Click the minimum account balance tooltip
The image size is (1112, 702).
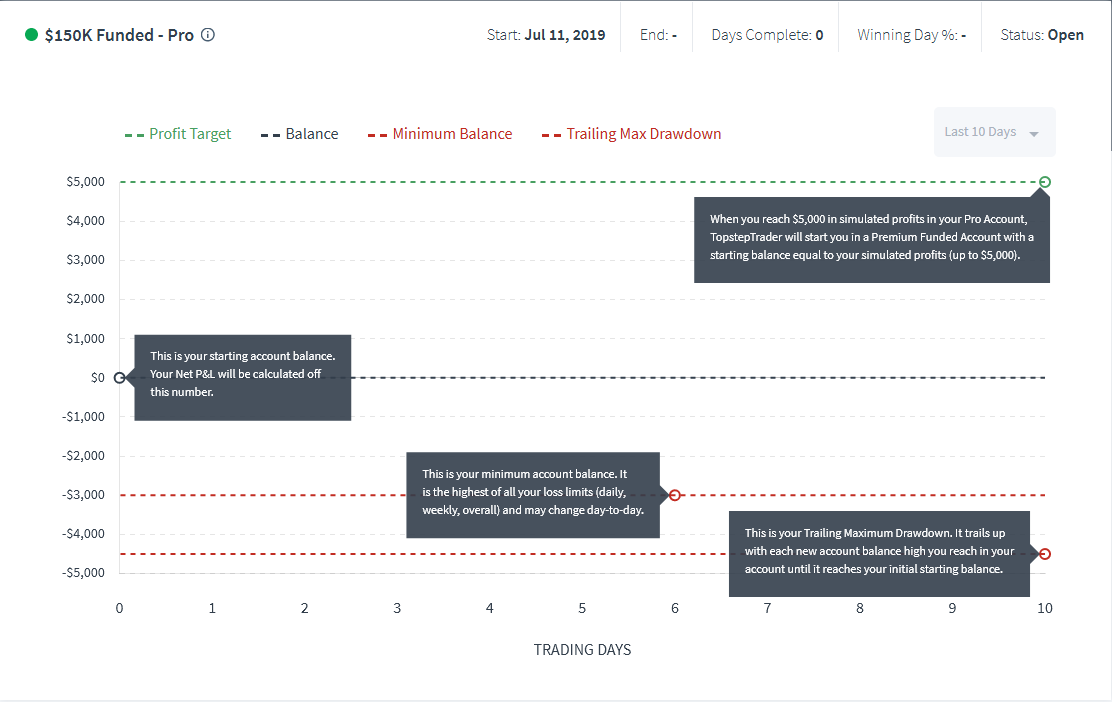[x=533, y=495]
